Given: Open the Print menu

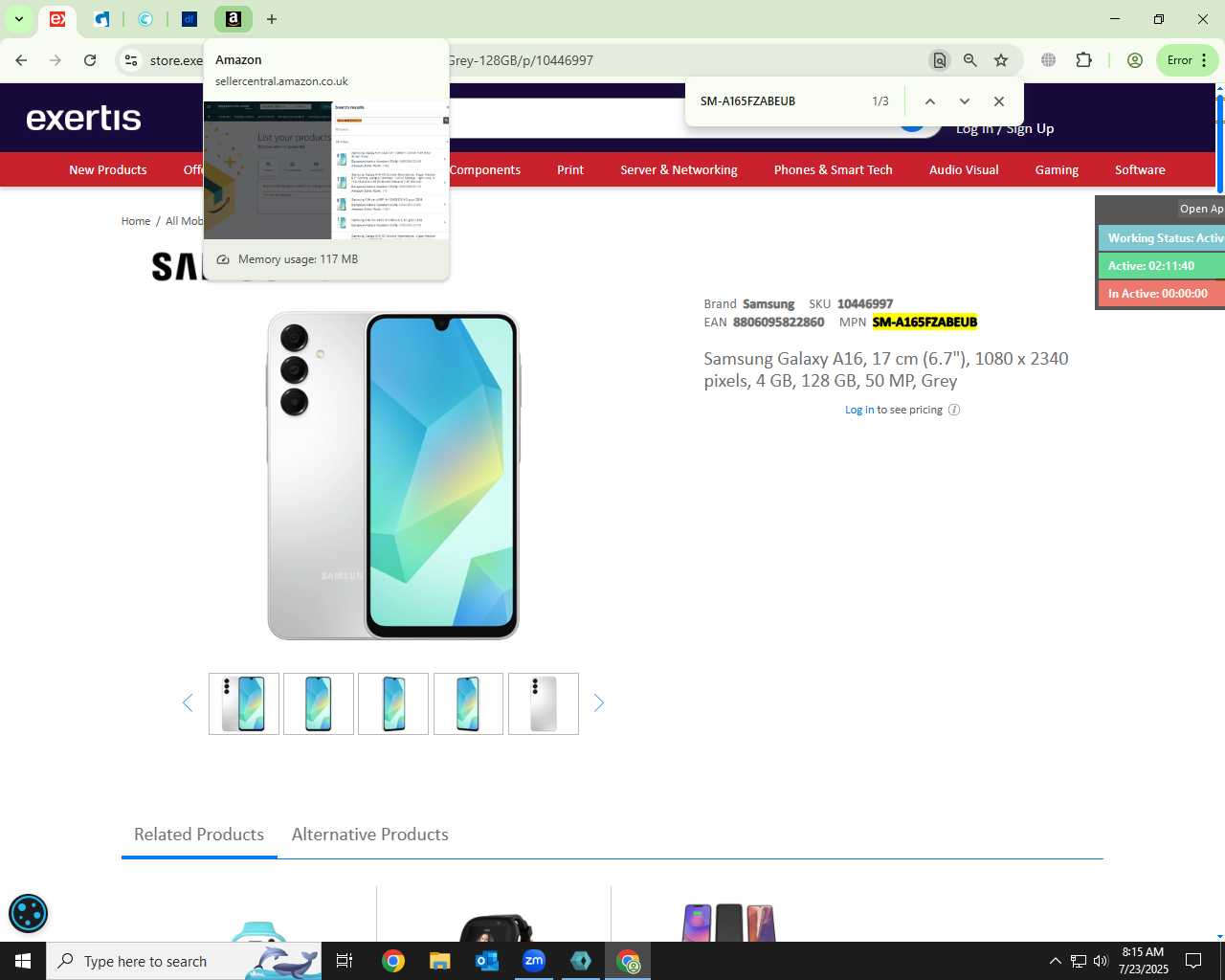Looking at the screenshot, I should 570,169.
